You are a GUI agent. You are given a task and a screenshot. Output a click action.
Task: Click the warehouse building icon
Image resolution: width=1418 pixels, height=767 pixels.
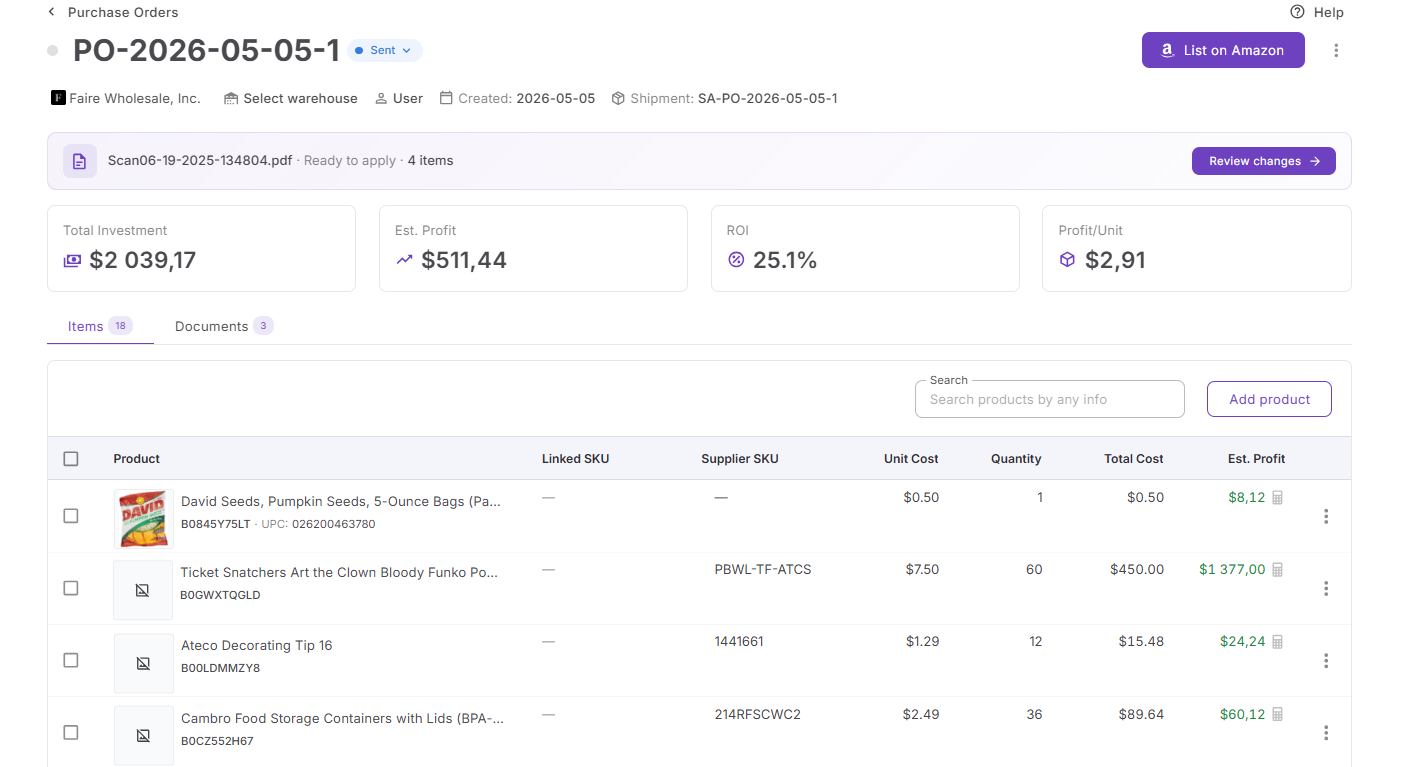tap(231, 98)
